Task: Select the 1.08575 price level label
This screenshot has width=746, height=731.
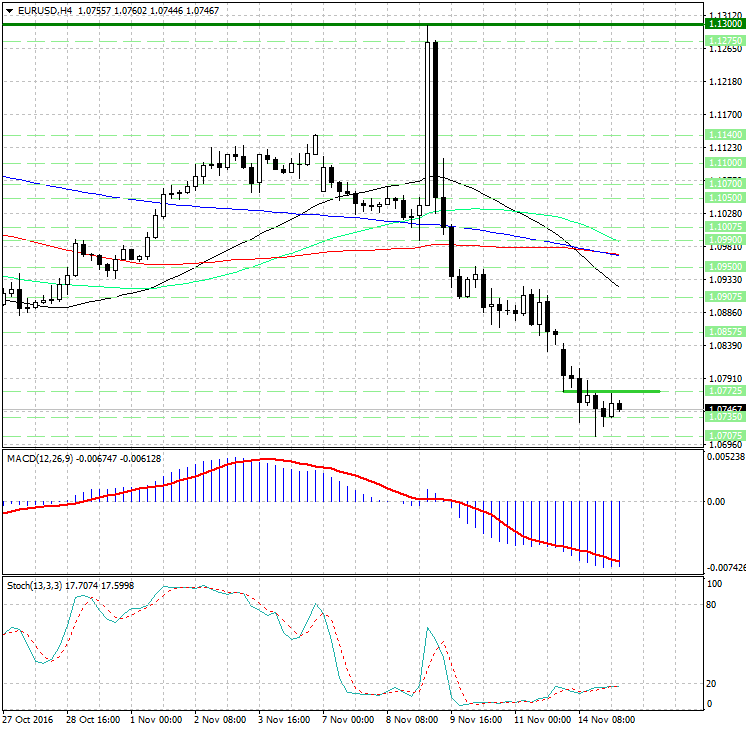Action: click(725, 332)
